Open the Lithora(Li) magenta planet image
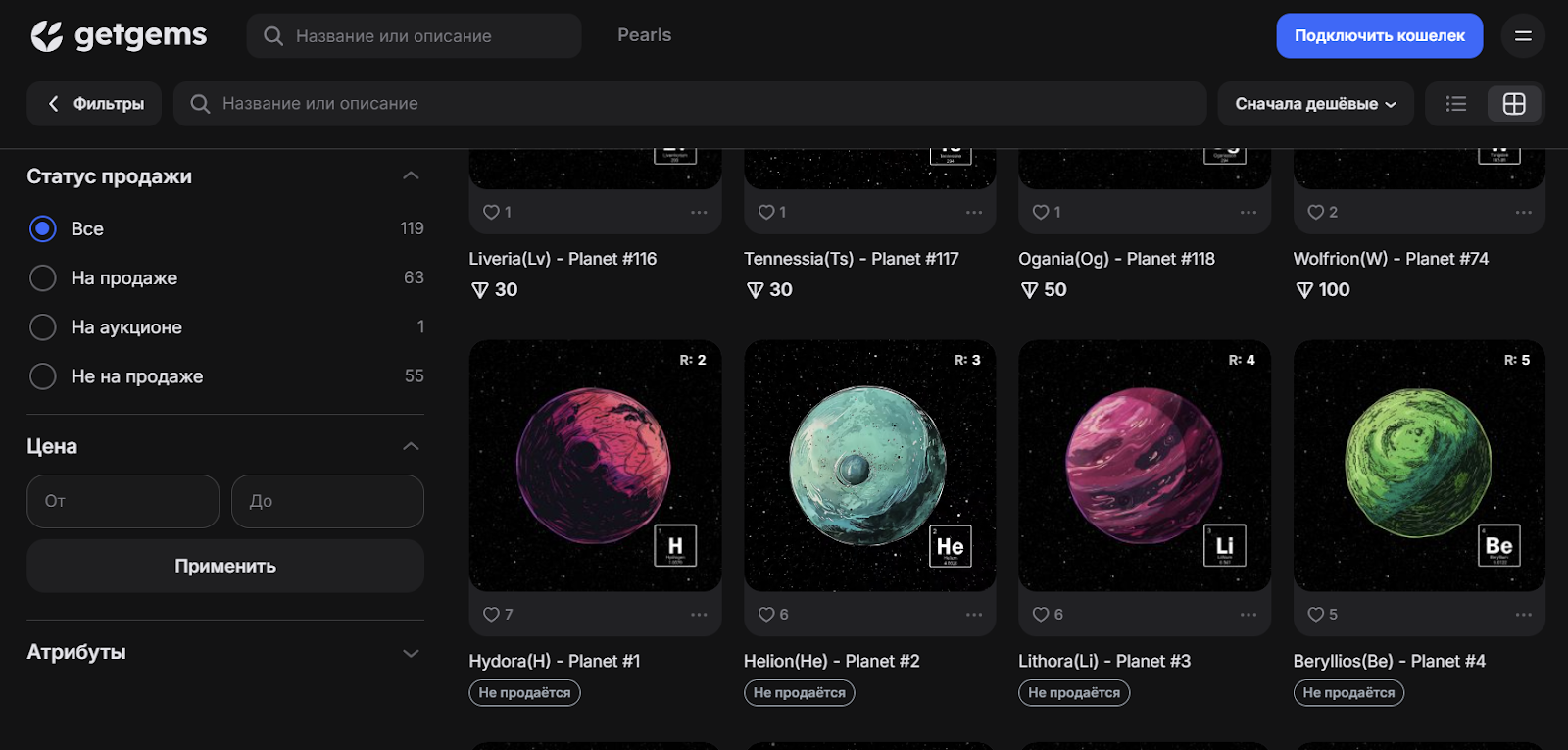1568x750 pixels. tap(1145, 466)
